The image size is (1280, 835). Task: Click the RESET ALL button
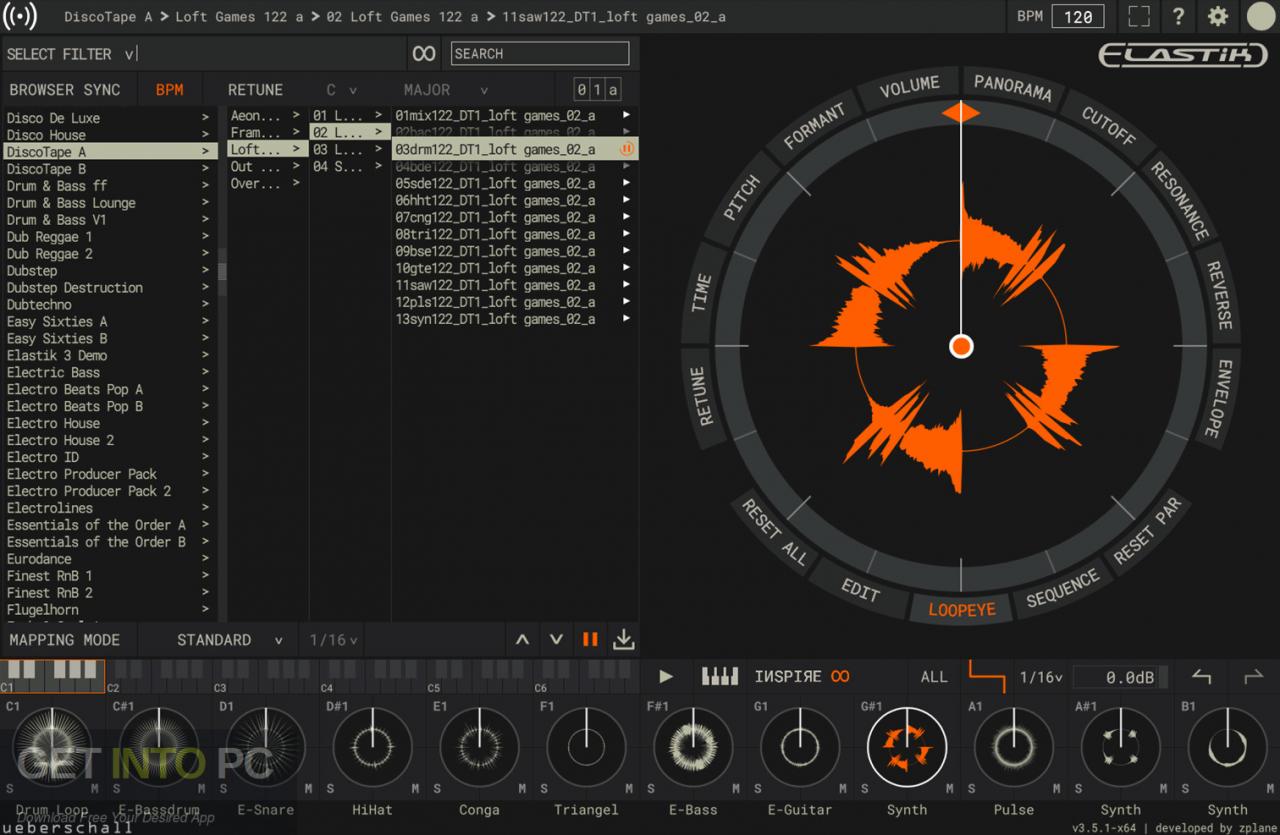773,532
